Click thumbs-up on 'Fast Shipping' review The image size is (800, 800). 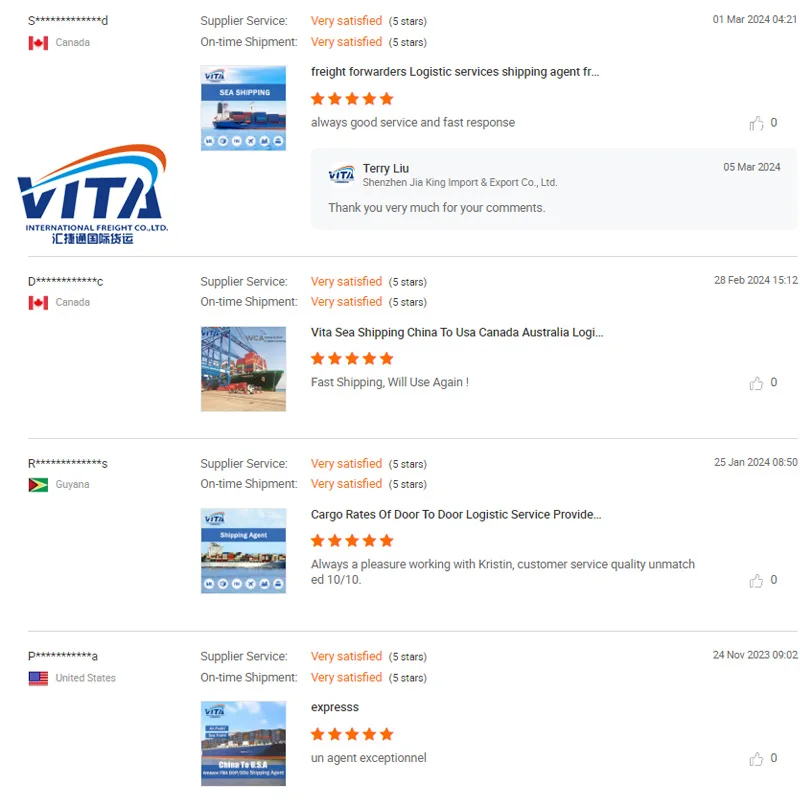point(756,383)
